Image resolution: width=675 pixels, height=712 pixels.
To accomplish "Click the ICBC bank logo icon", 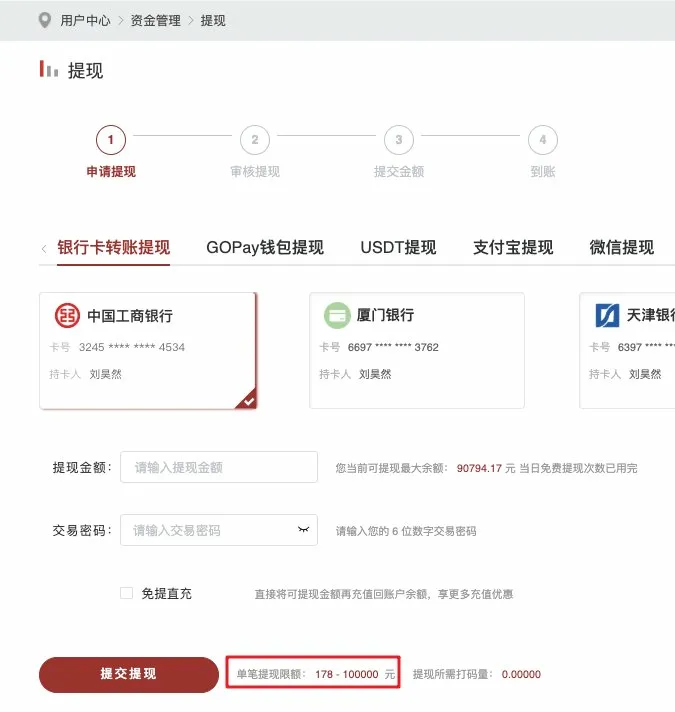I will point(67,315).
